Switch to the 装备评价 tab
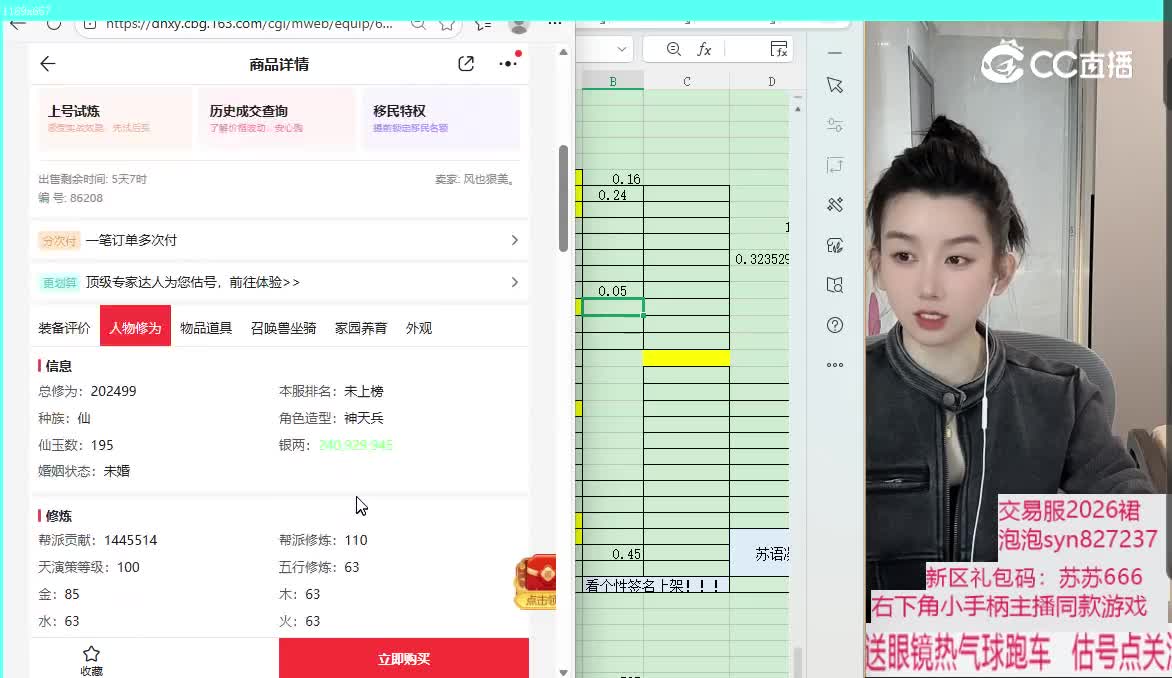Image resolution: width=1172 pixels, height=678 pixels. pos(64,328)
